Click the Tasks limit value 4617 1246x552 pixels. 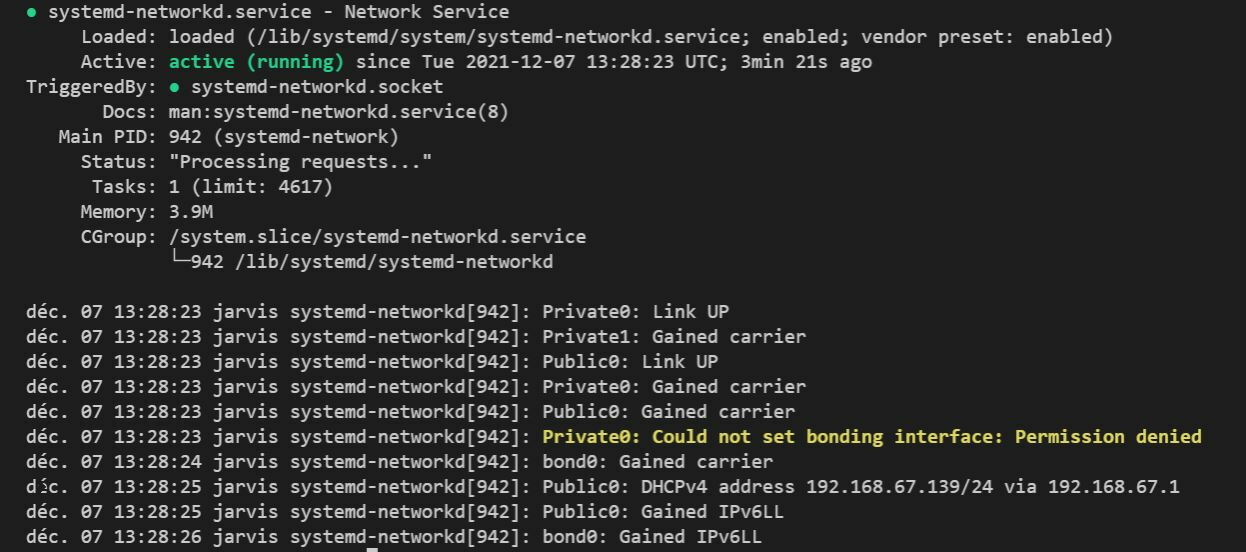[x=306, y=187]
